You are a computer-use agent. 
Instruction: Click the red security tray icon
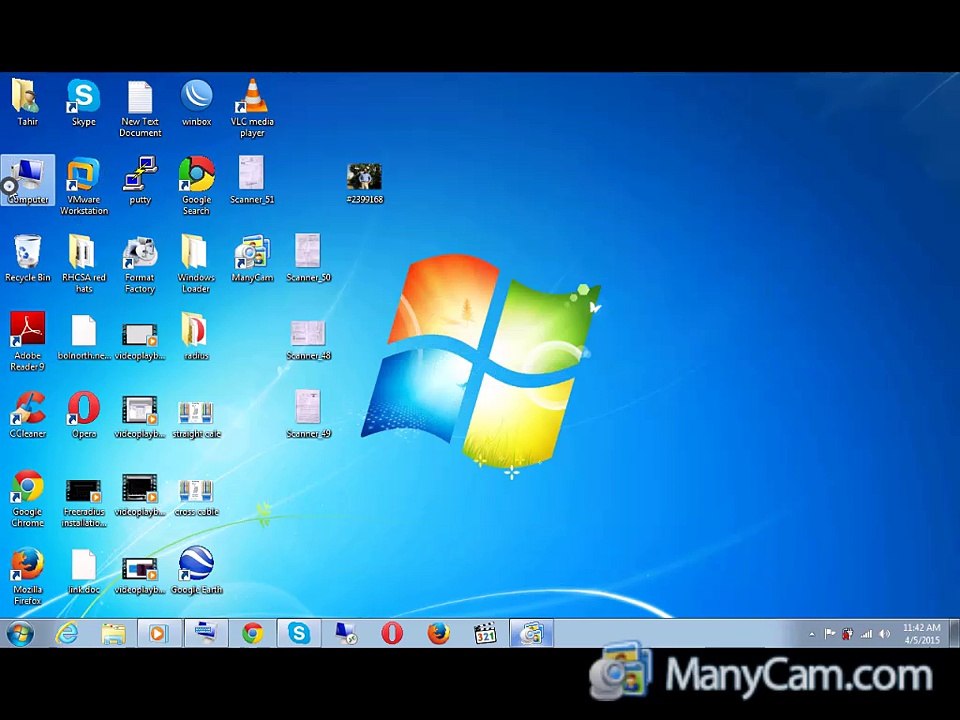pos(847,634)
